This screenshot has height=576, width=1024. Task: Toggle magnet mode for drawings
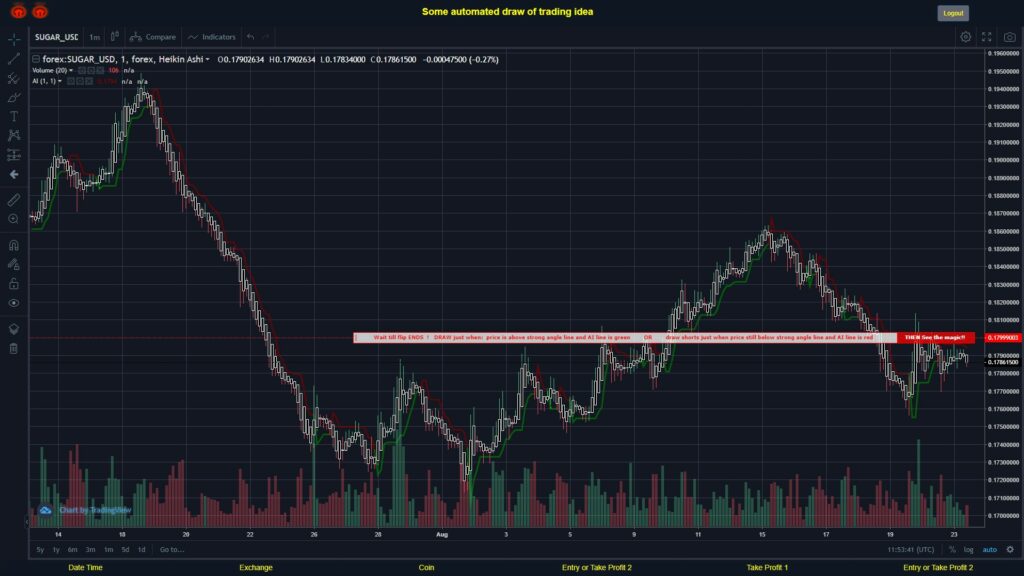pos(14,246)
